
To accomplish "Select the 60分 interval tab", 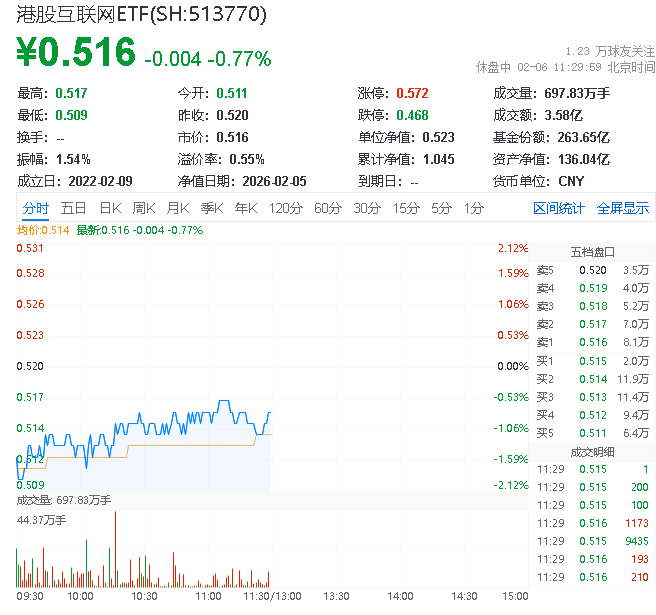I will click(x=327, y=208).
